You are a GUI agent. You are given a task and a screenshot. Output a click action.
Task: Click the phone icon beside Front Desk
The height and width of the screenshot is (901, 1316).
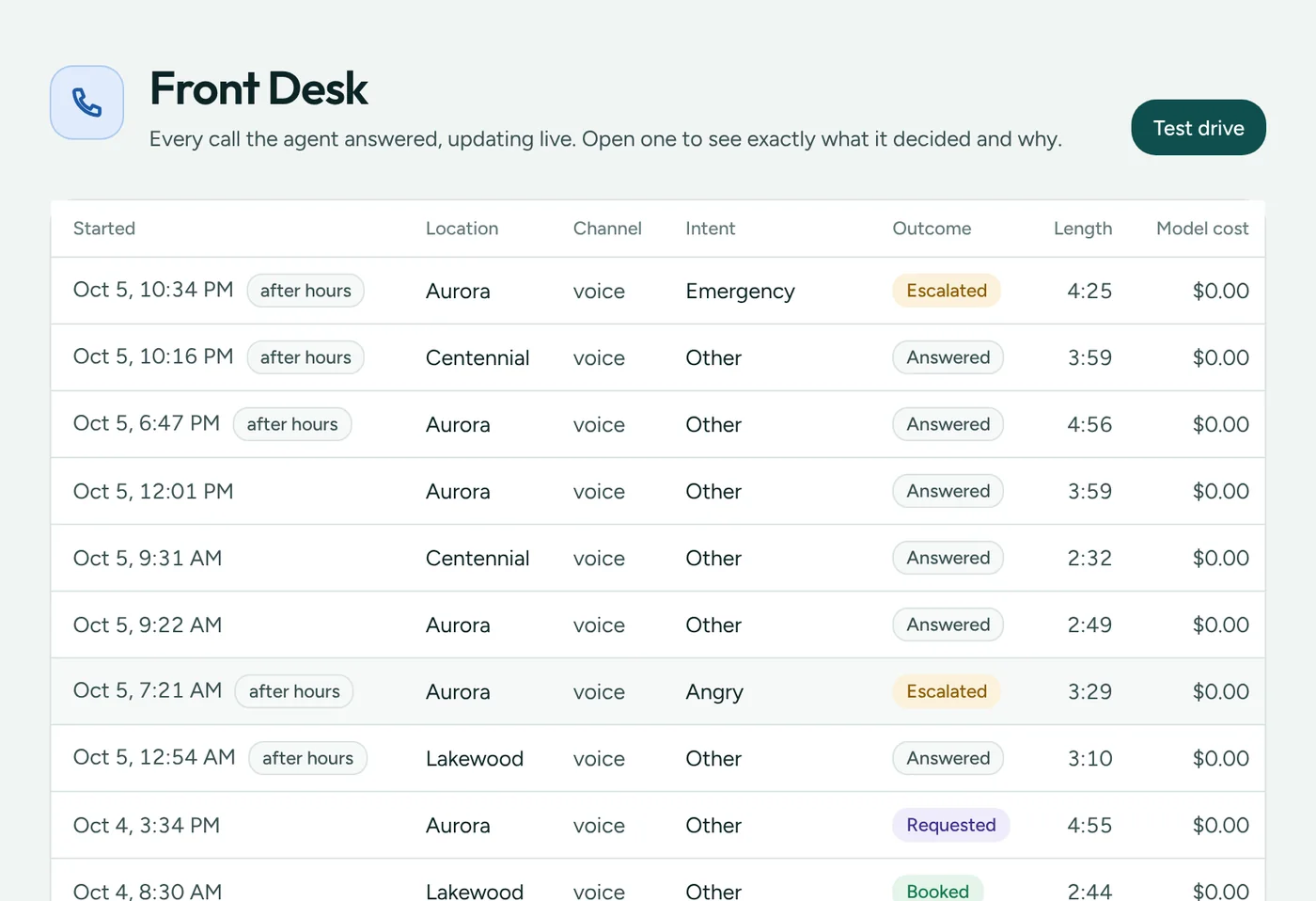86,103
